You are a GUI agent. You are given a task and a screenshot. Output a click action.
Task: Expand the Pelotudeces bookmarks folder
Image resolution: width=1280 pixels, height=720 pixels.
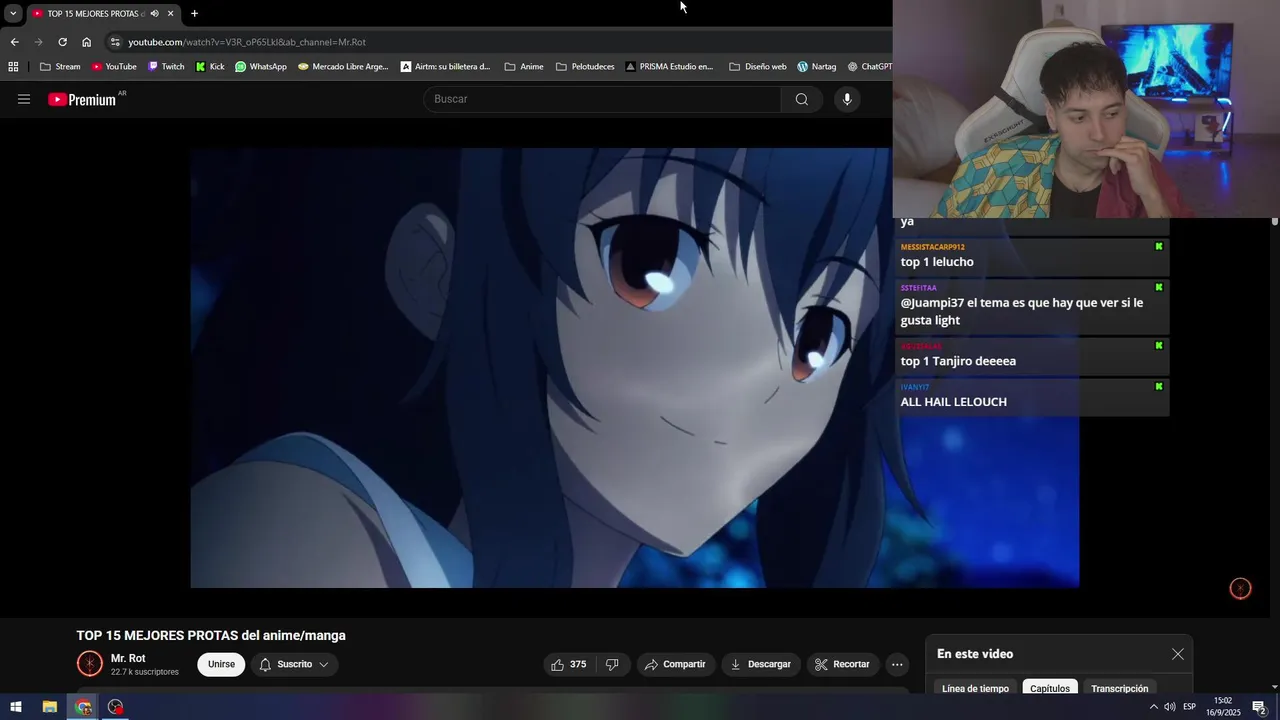(585, 67)
